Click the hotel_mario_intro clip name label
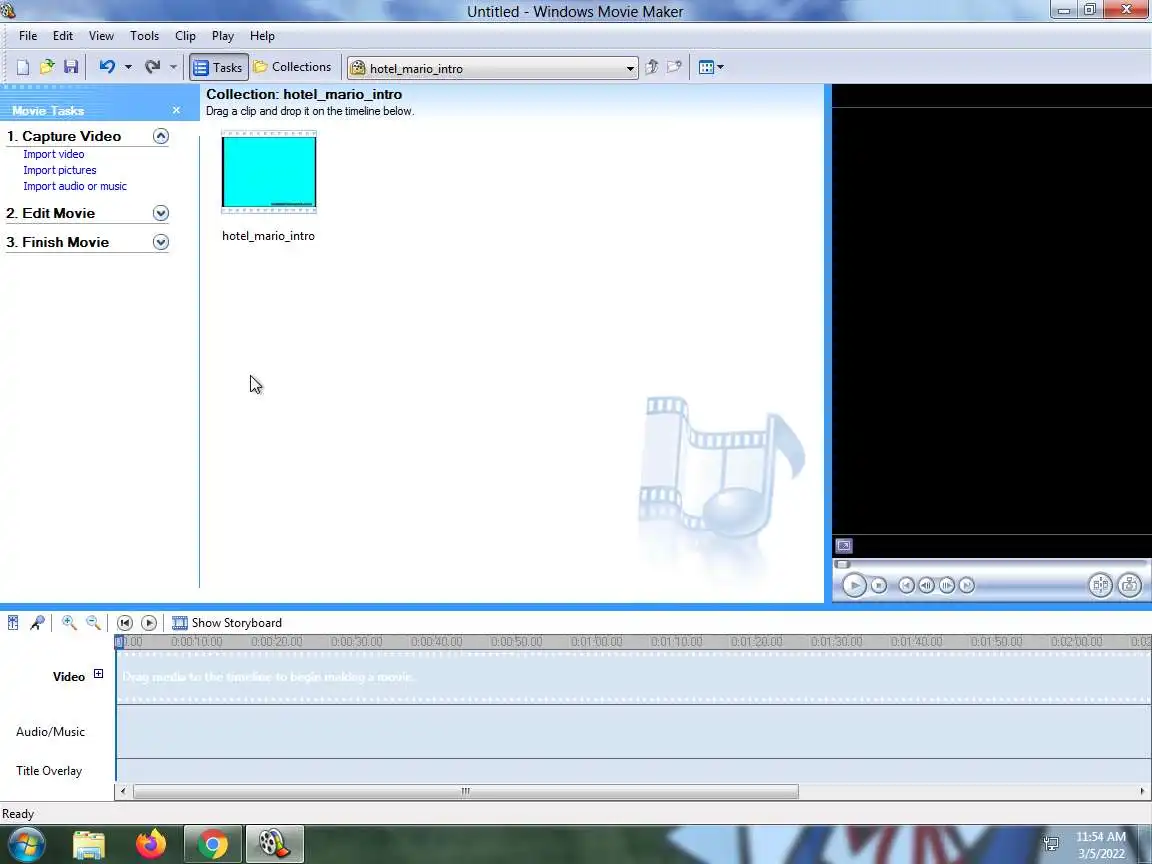This screenshot has width=1152, height=864. (x=268, y=236)
